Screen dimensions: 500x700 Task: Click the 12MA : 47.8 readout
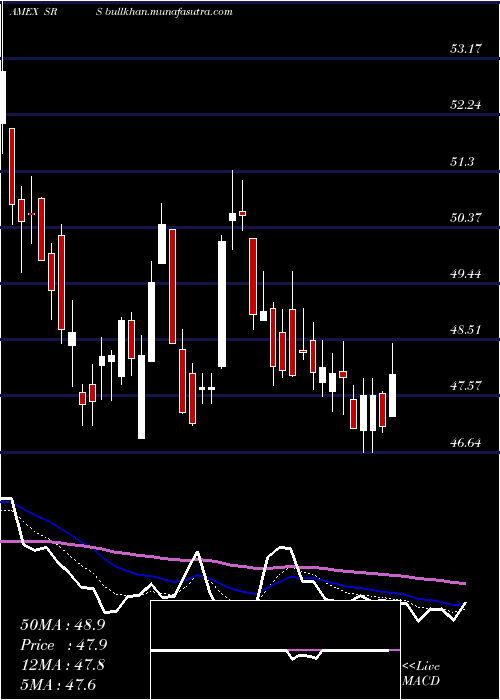(x=62, y=665)
